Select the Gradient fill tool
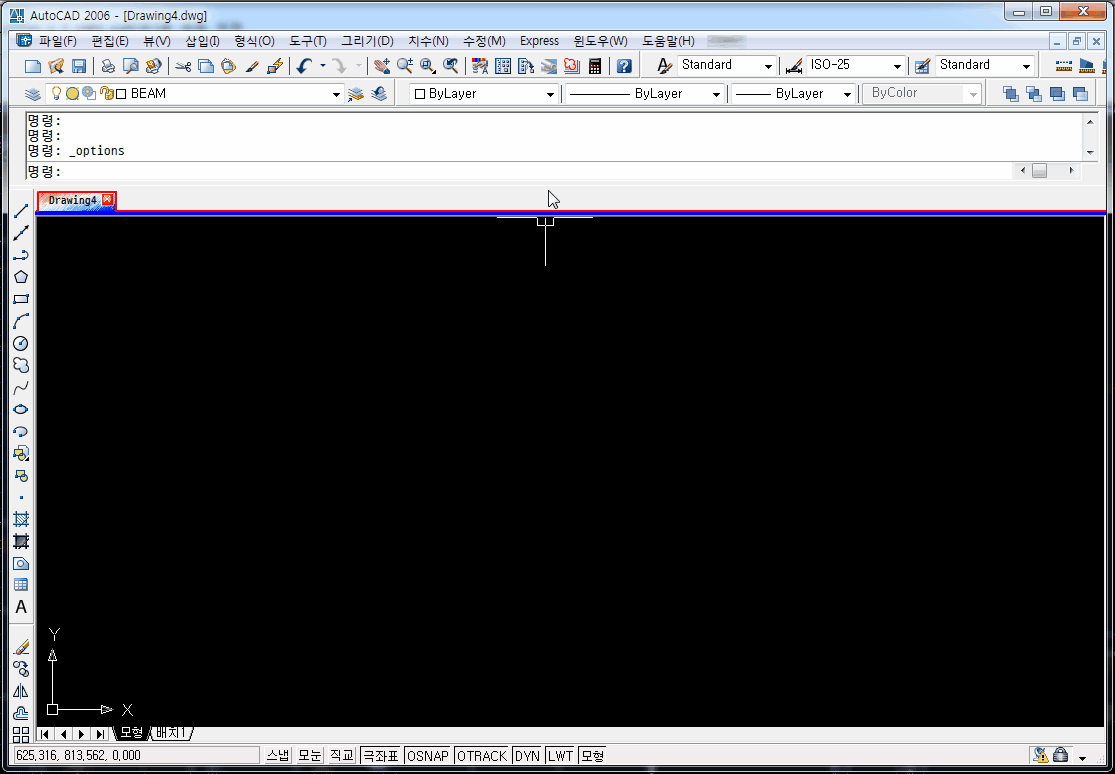 pos(21,541)
